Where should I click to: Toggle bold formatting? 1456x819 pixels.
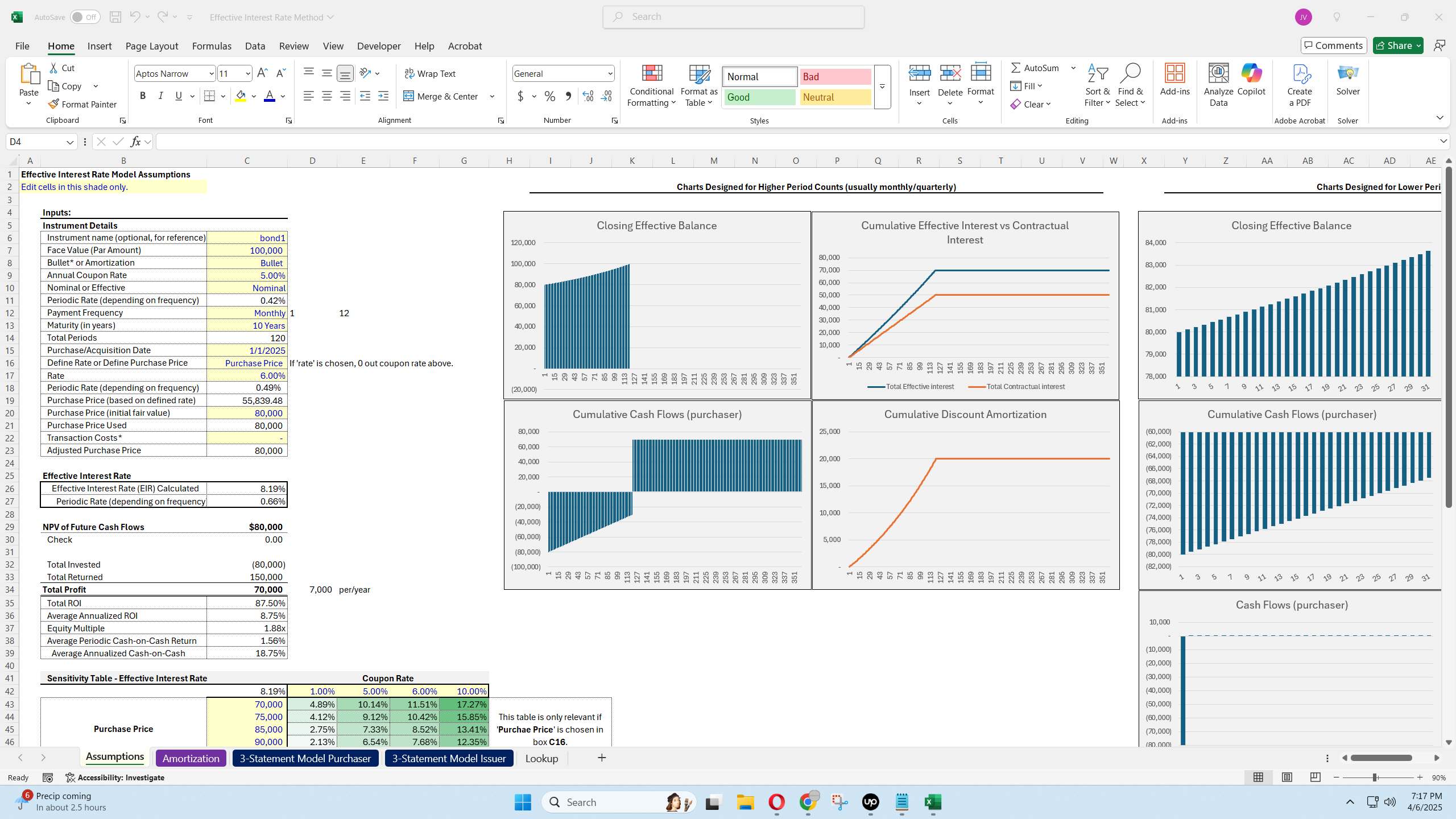point(142,95)
